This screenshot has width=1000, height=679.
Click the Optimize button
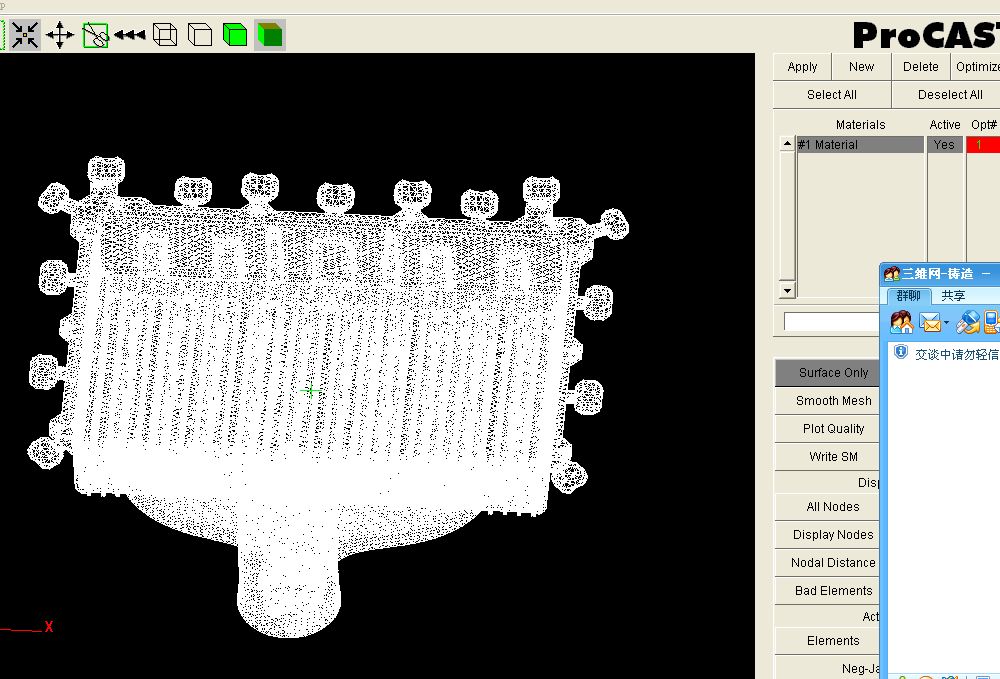click(976, 67)
